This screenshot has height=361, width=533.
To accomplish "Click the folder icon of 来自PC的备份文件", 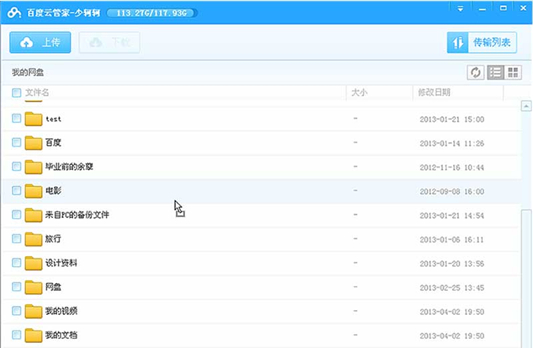I will tap(33, 215).
